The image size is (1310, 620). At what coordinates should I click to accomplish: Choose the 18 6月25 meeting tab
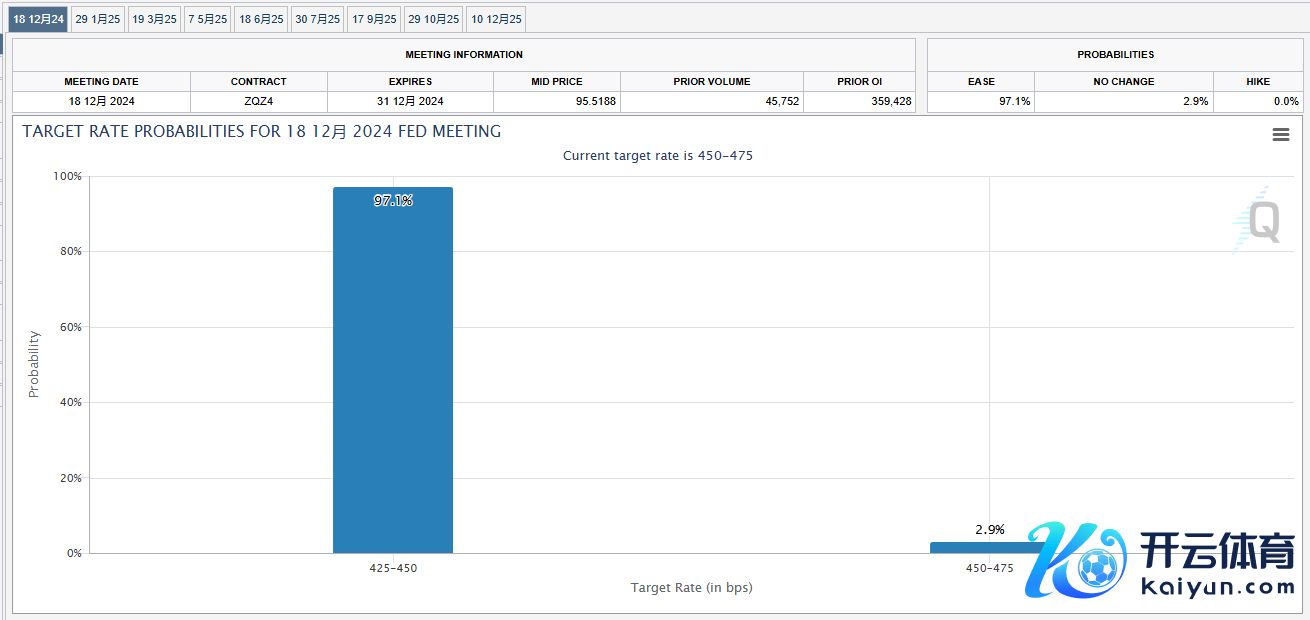[x=261, y=19]
